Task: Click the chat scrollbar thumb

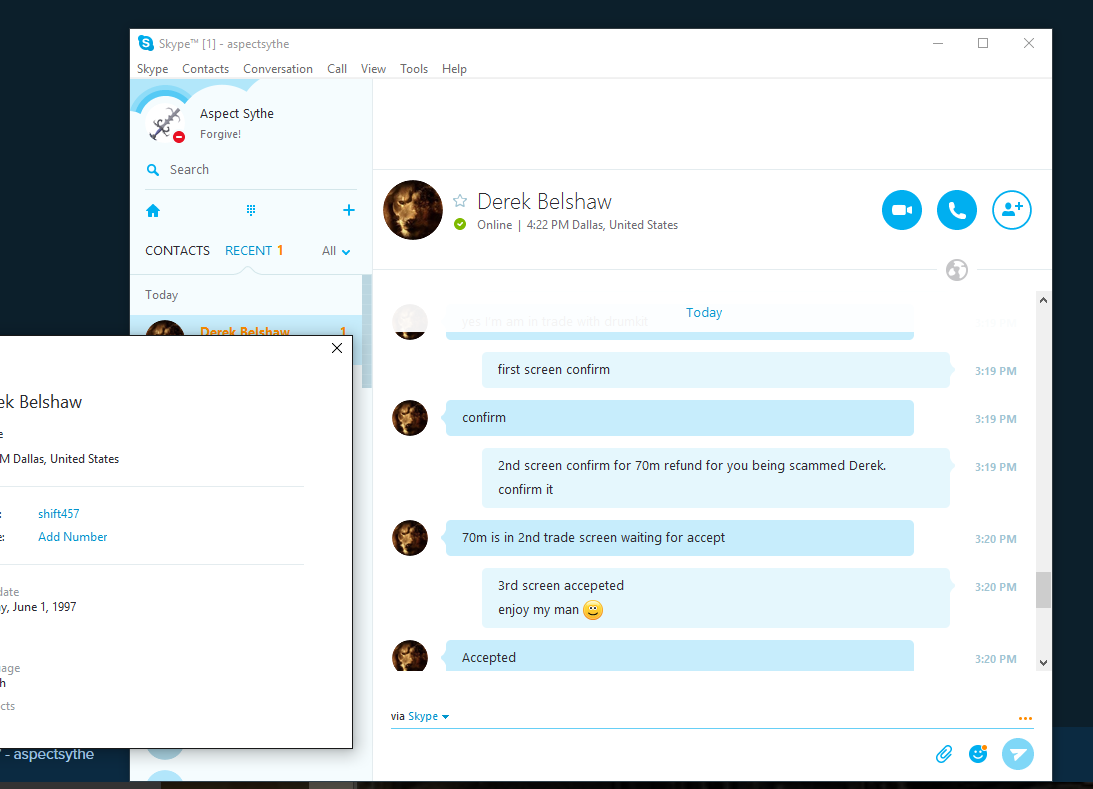Action: click(x=1043, y=590)
